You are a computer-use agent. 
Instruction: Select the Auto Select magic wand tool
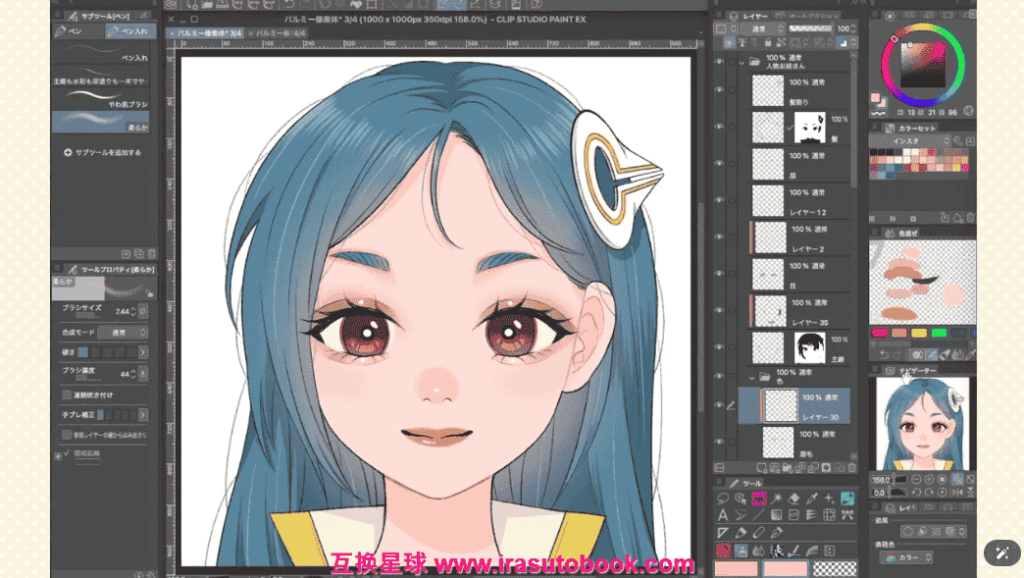point(774,498)
